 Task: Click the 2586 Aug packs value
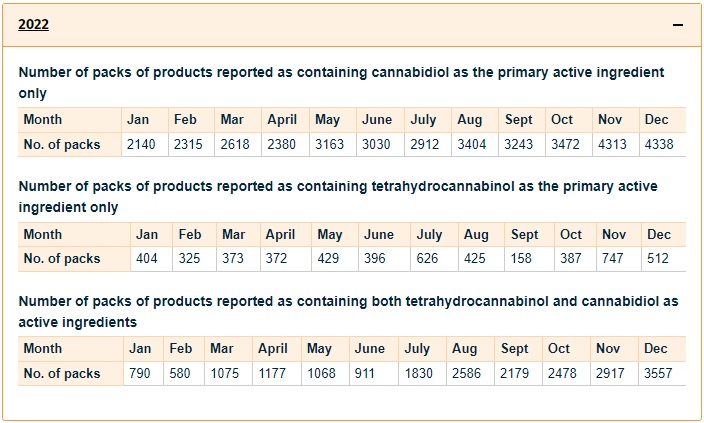click(x=465, y=374)
